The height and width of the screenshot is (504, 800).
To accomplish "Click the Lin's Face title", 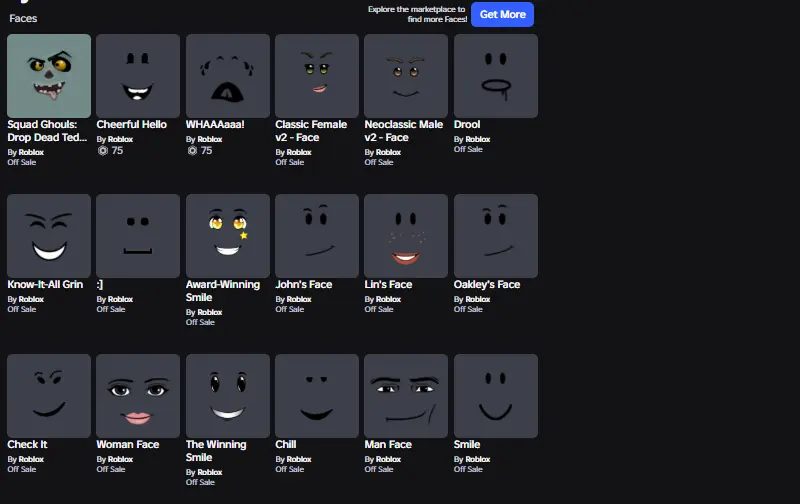I will point(388,284).
